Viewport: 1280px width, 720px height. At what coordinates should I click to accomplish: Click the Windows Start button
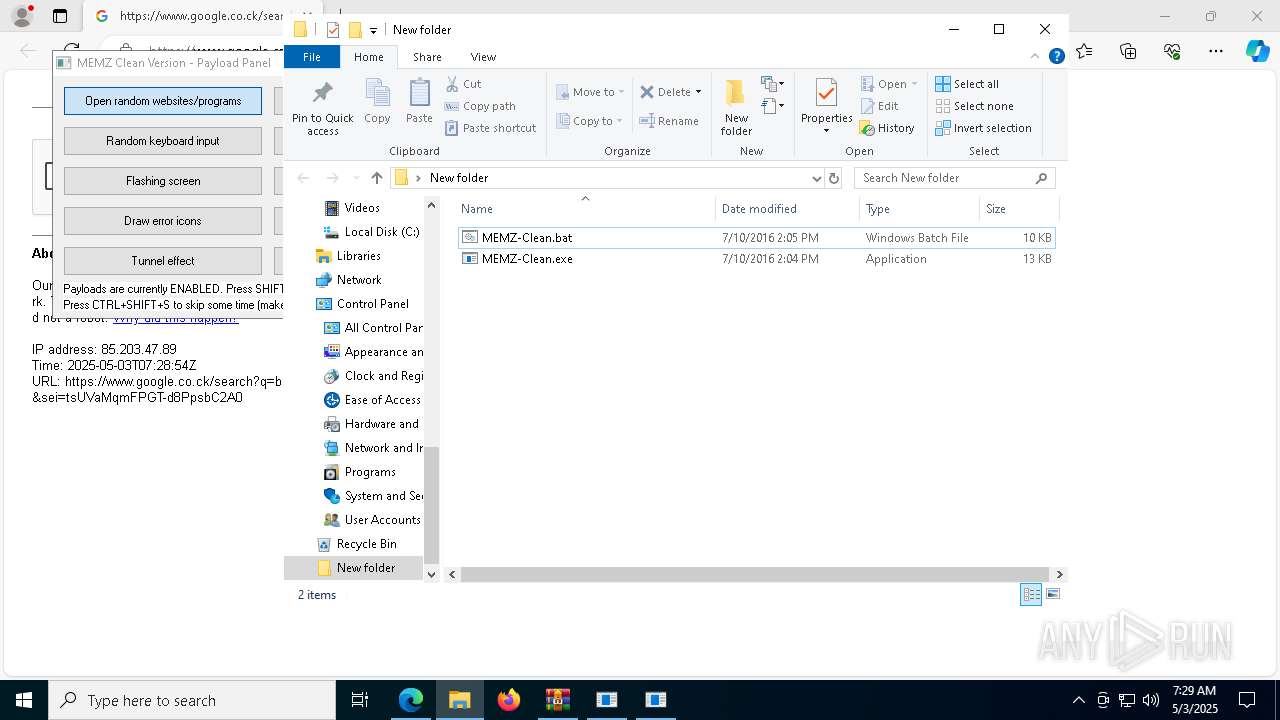click(x=24, y=700)
